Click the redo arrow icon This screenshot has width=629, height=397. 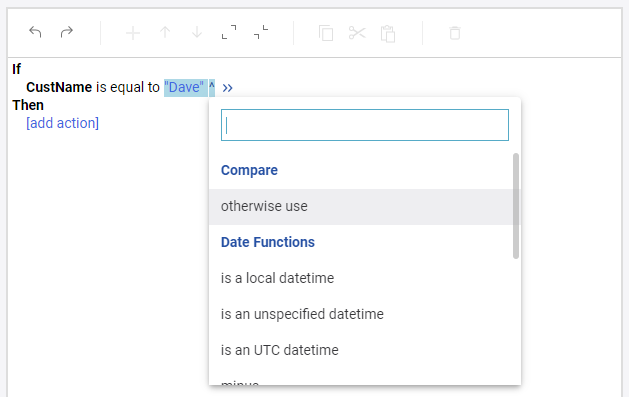67,32
